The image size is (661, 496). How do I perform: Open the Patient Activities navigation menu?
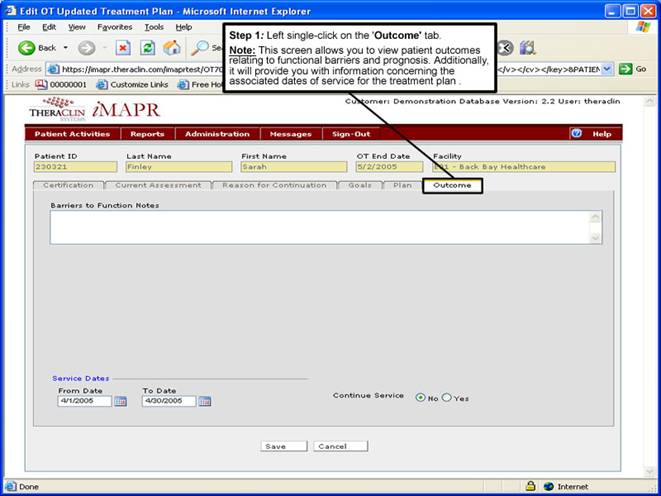pyautogui.click(x=71, y=134)
